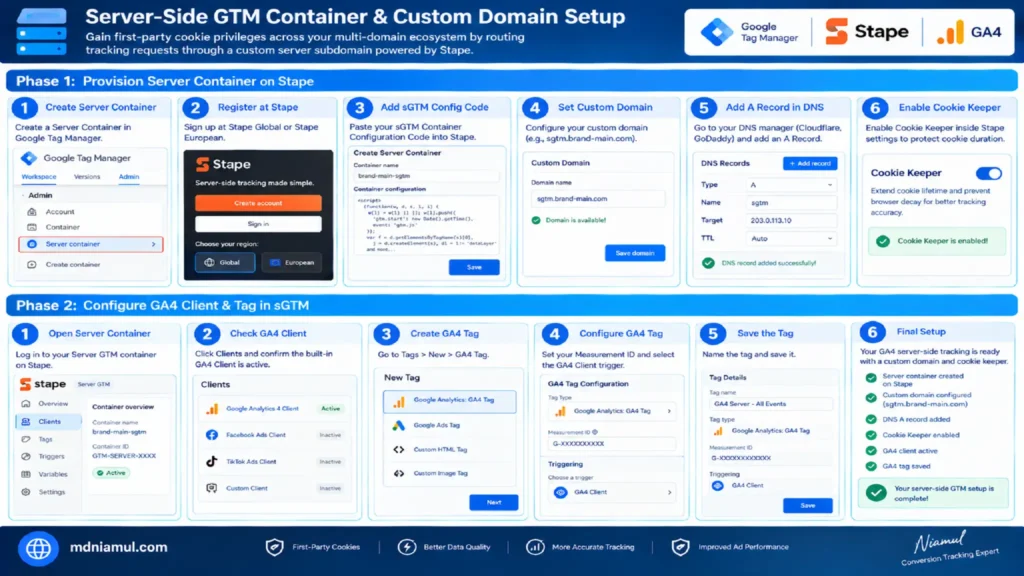
Task: Click the Container name input field
Action: (426, 176)
